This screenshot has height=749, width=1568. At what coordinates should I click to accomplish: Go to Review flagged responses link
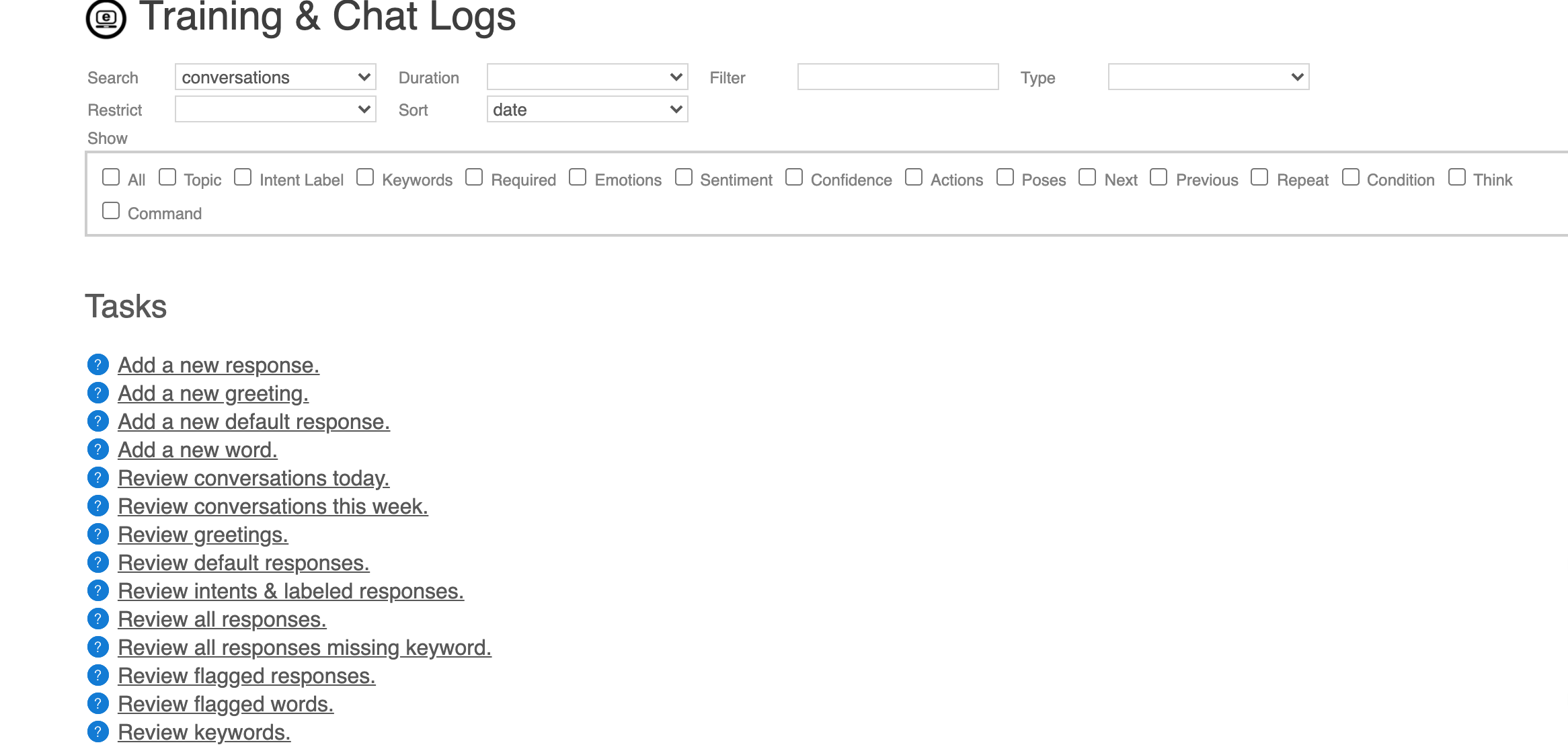click(x=247, y=676)
